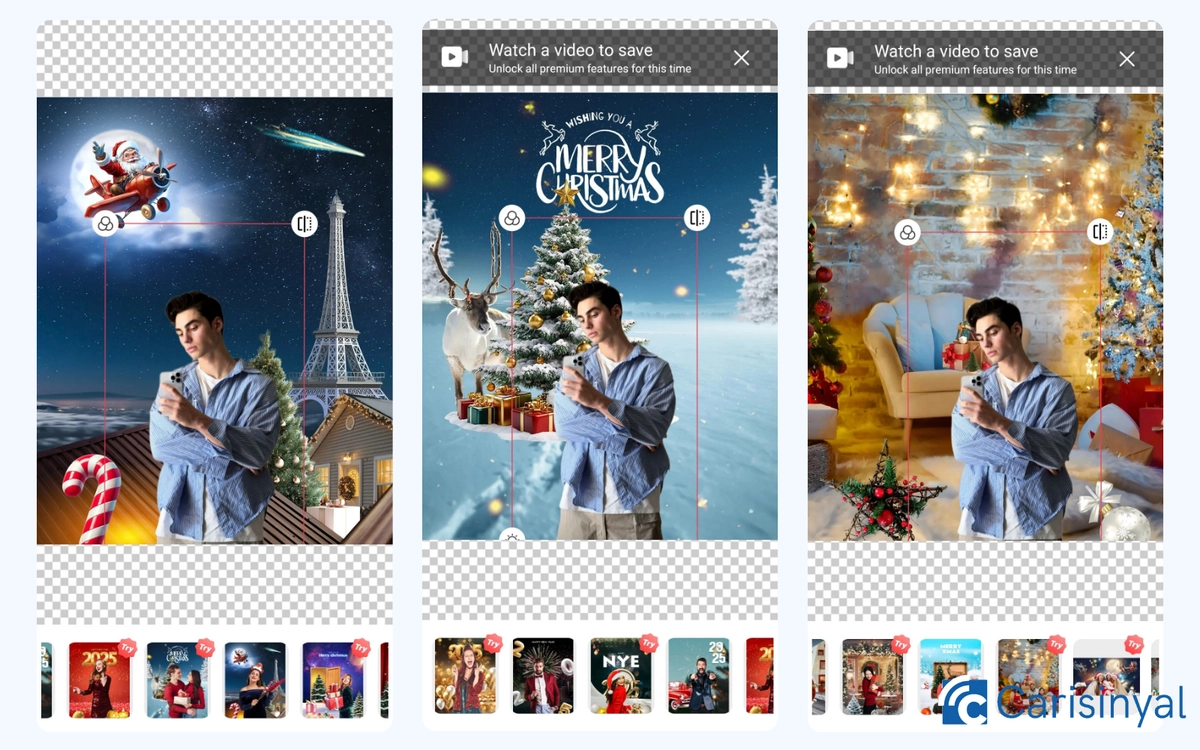Dismiss the middle 'Watch a video' banner
Image resolution: width=1200 pixels, height=750 pixels.
[741, 58]
